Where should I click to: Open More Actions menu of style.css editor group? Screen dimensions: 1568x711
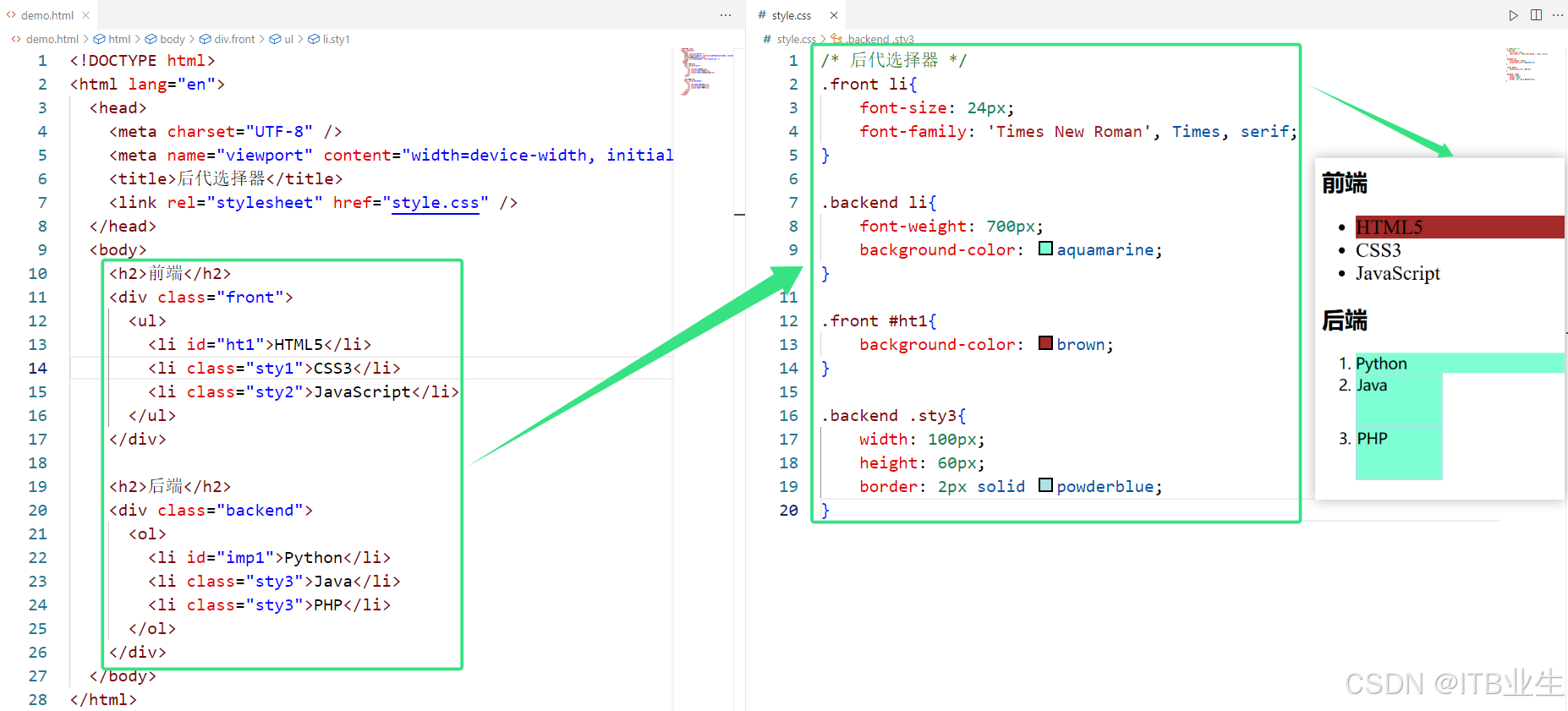click(1558, 15)
